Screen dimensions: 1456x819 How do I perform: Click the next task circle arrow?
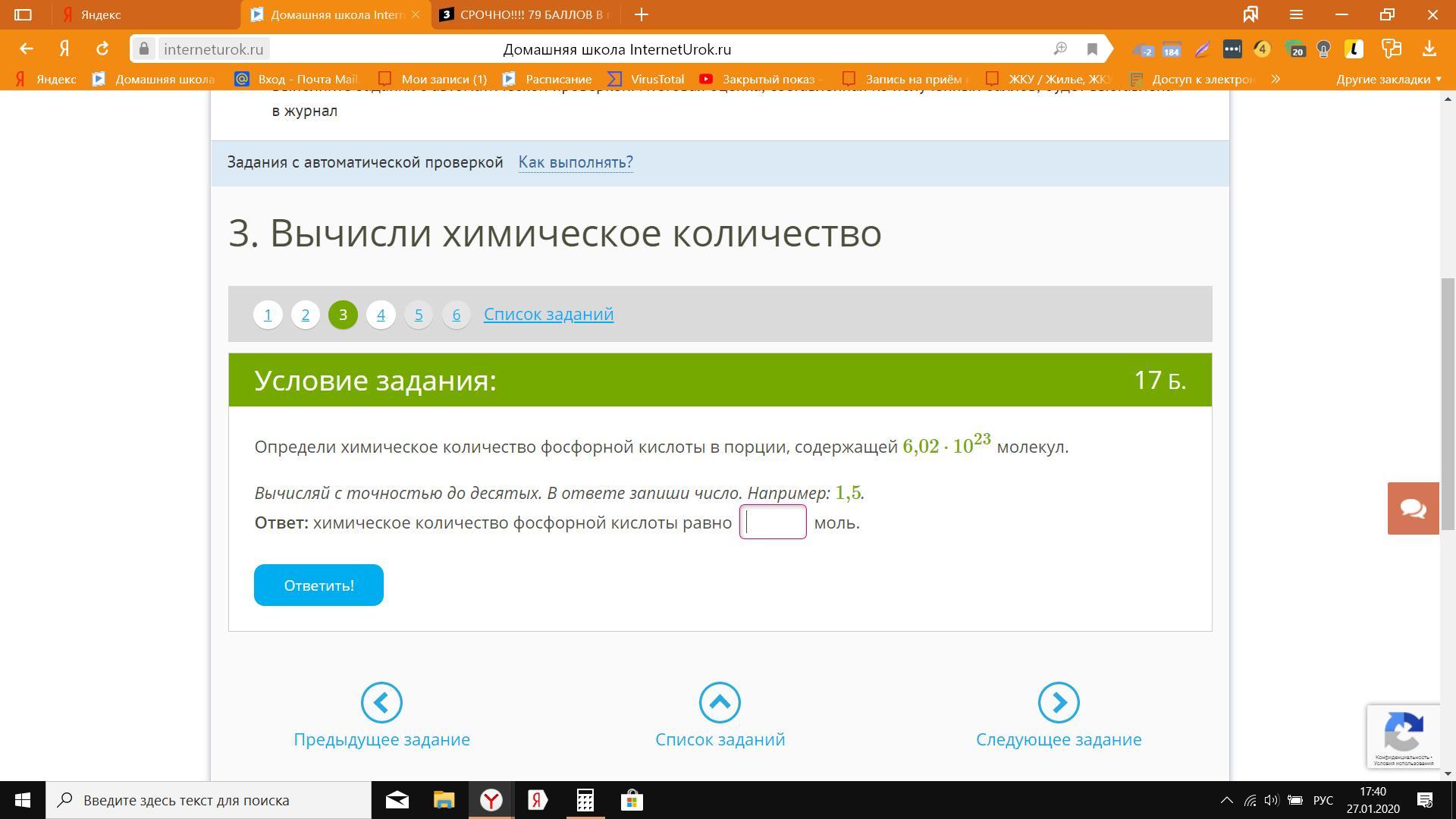tap(1059, 702)
